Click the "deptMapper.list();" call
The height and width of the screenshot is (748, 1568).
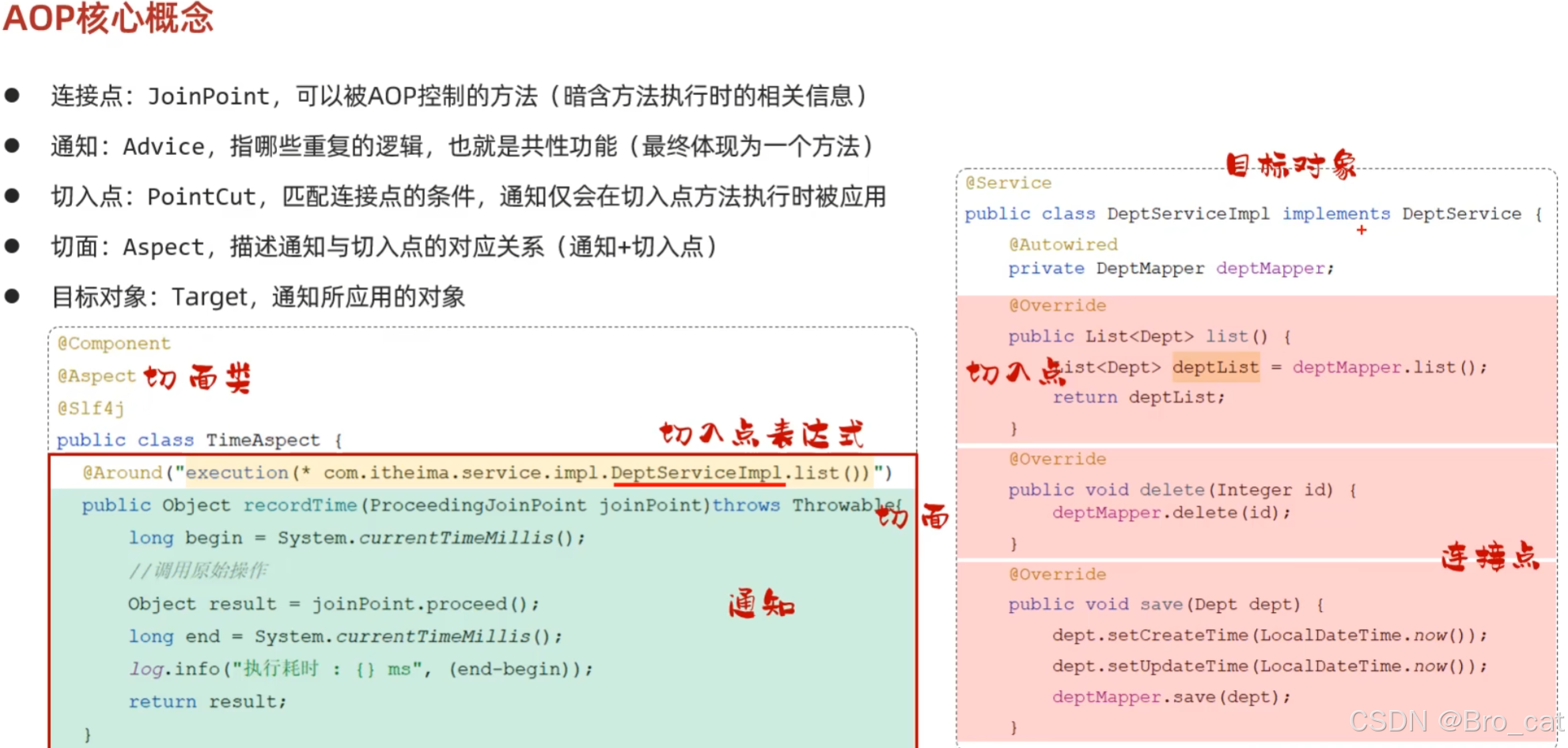coord(1390,367)
